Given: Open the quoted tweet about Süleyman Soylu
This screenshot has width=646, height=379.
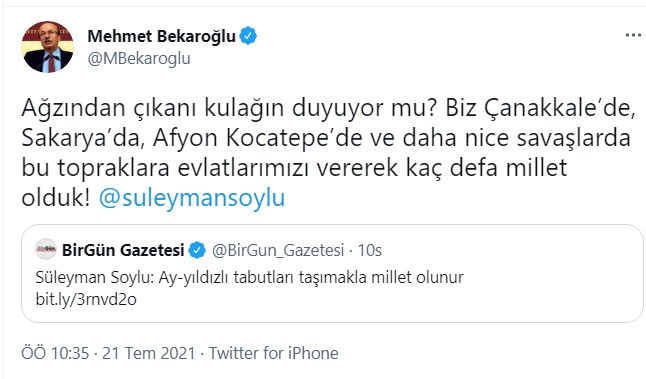Looking at the screenshot, I should [x=332, y=273].
